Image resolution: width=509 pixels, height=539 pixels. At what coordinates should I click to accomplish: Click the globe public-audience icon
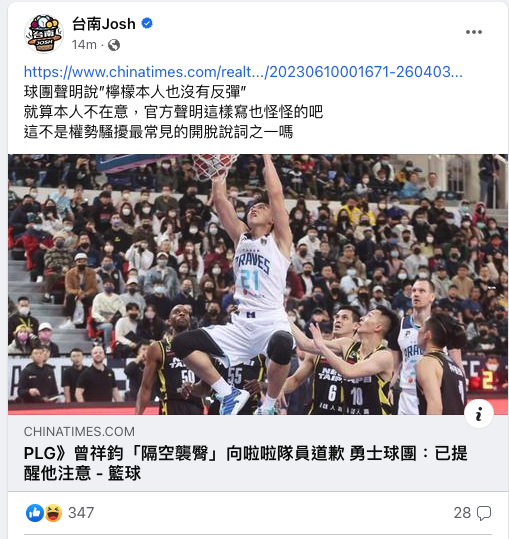(x=114, y=45)
